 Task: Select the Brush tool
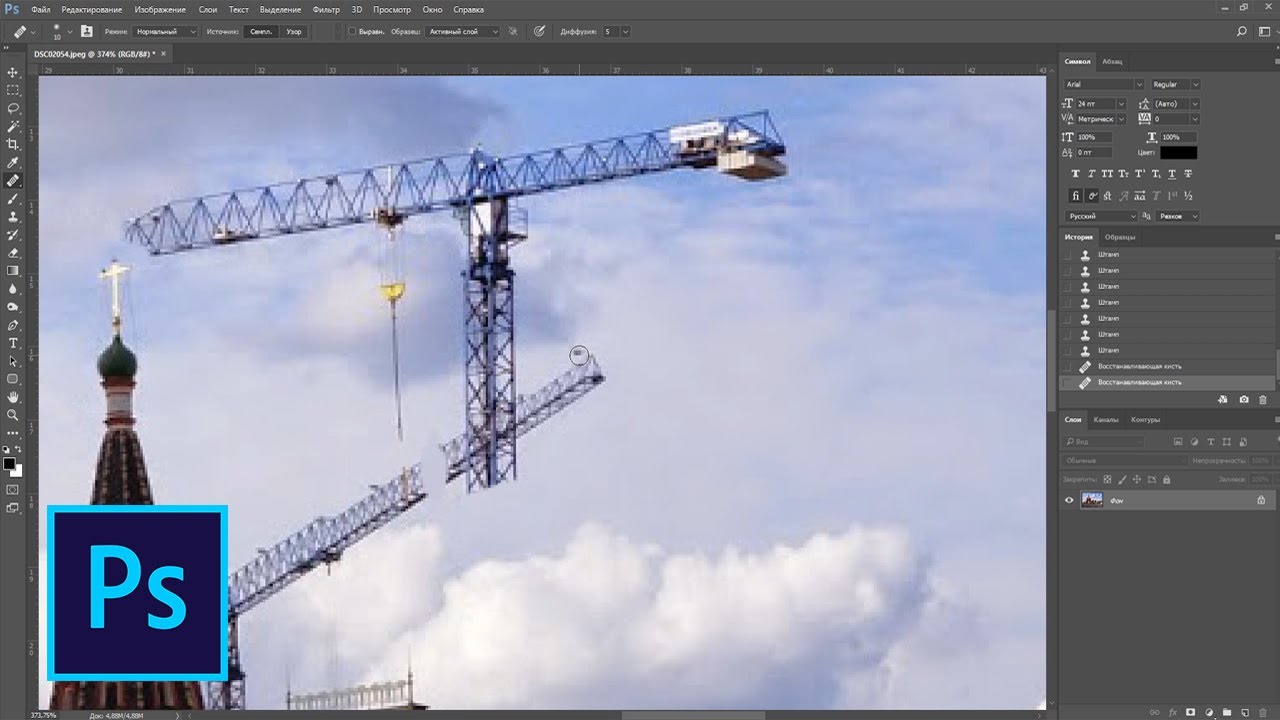point(13,199)
